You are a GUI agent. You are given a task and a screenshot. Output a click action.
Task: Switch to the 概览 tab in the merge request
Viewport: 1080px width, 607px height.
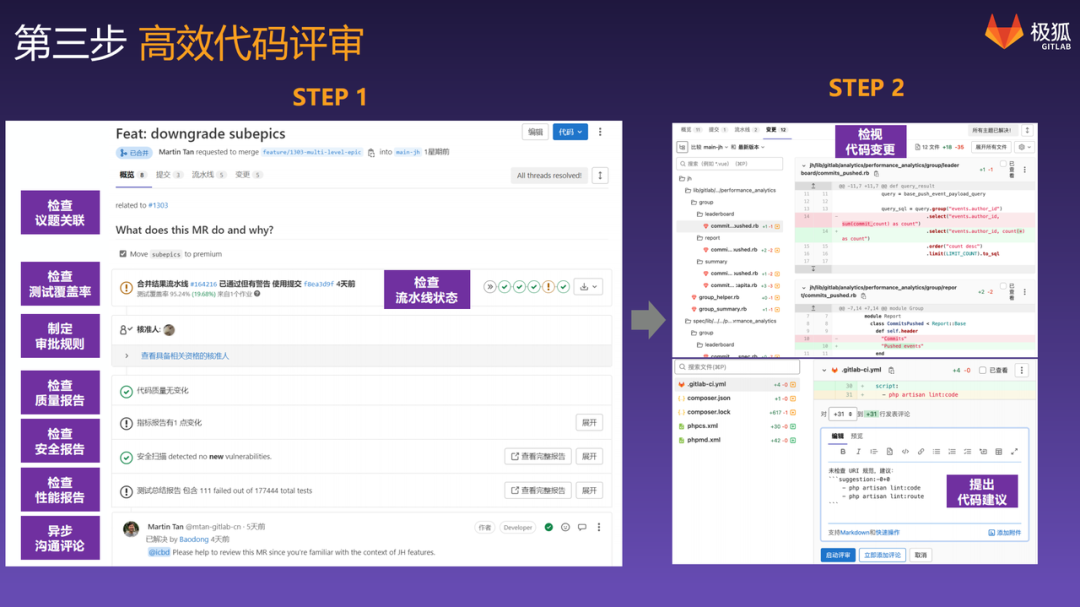coord(132,175)
